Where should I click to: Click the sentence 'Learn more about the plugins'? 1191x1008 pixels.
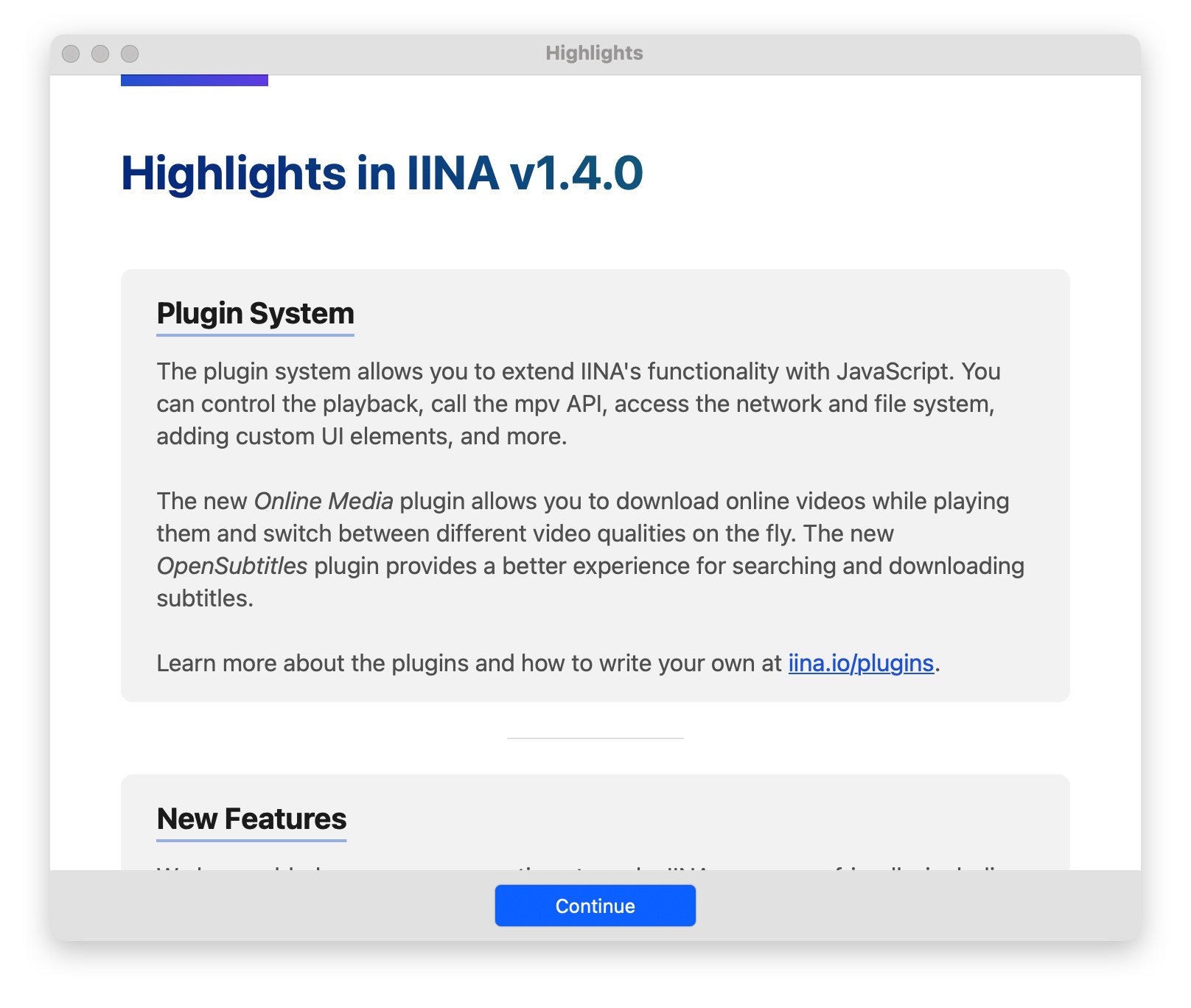548,663
